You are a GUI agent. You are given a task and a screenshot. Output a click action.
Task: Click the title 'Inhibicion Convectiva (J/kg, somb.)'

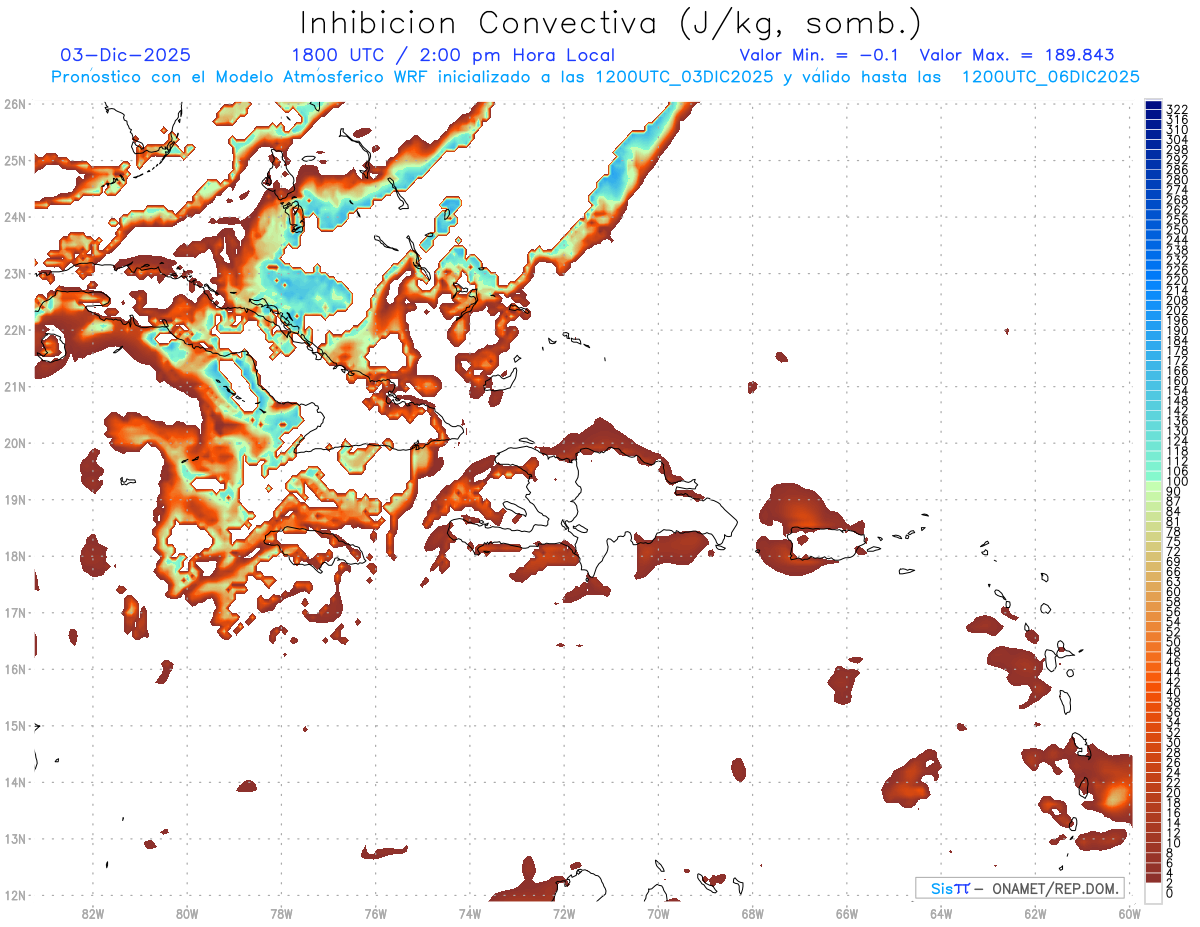[x=611, y=23]
